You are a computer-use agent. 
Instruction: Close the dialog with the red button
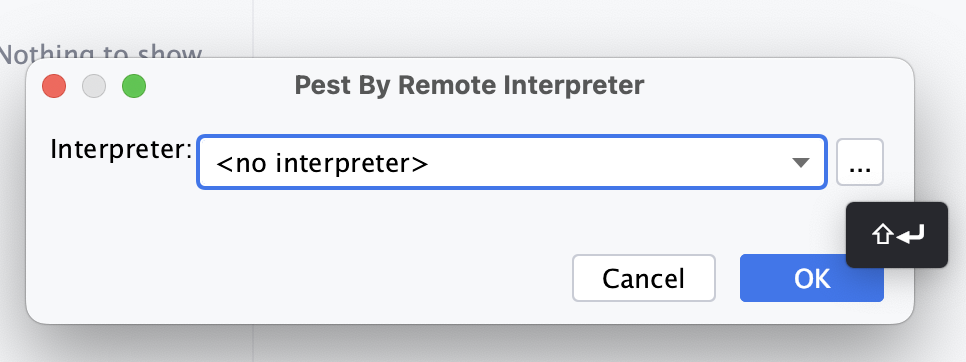click(x=54, y=86)
